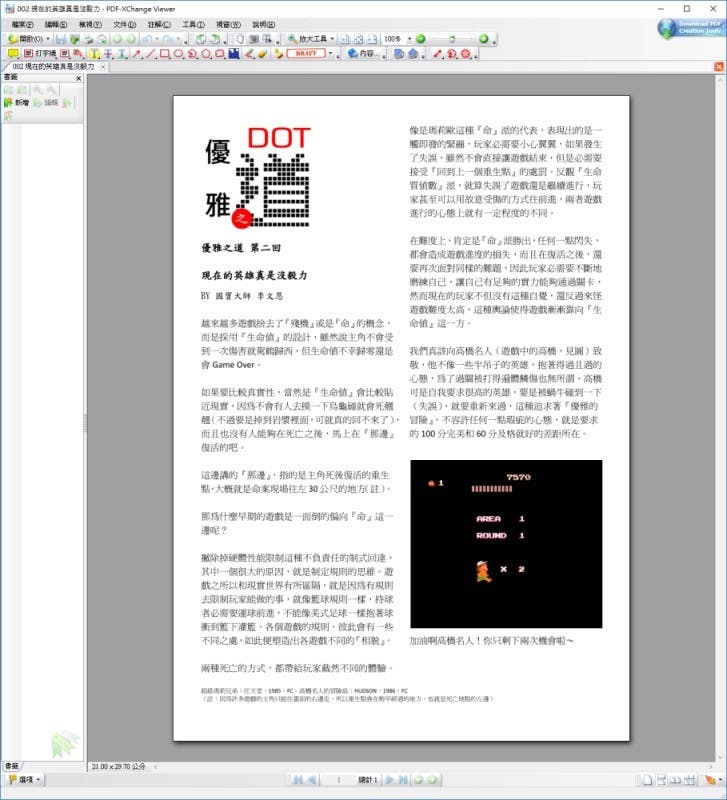Open the 編輯 (Edit) menu
This screenshot has height=800, width=727.
[x=56, y=24]
